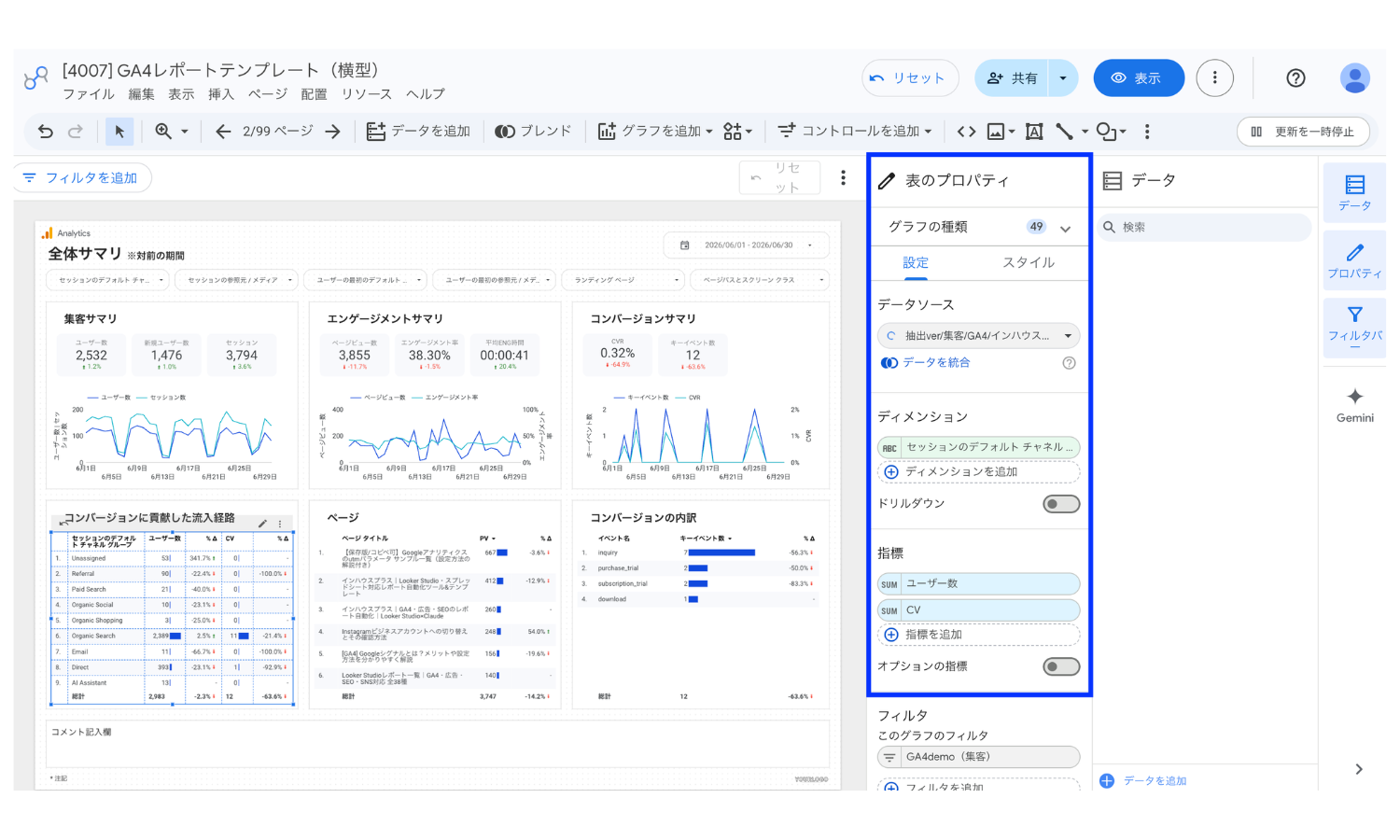Viewport: 1400px width, 840px height.
Task: Open セッションの参照元/メディア filter dropdown
Action: coord(237,280)
